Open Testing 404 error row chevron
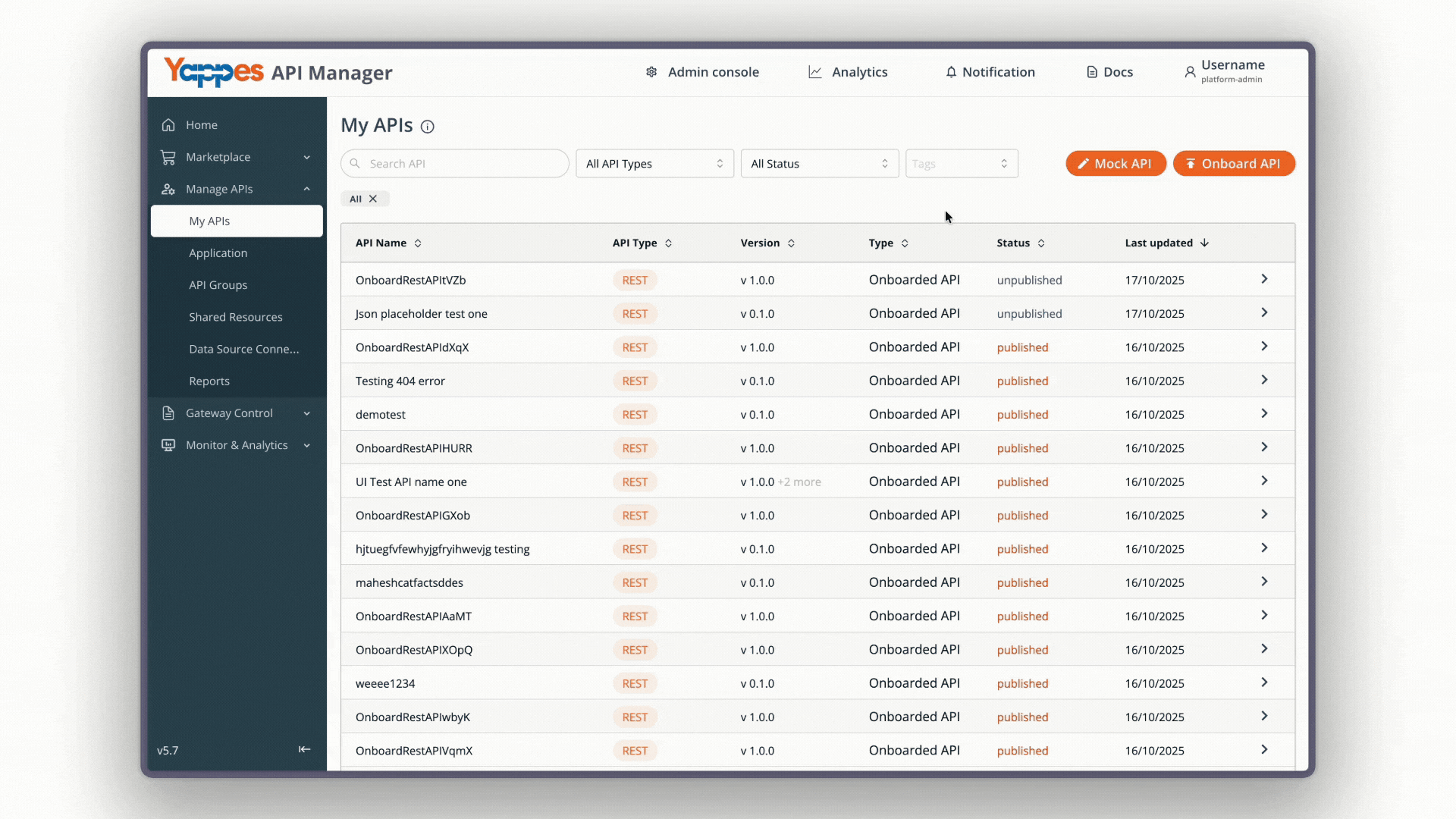 [1264, 380]
